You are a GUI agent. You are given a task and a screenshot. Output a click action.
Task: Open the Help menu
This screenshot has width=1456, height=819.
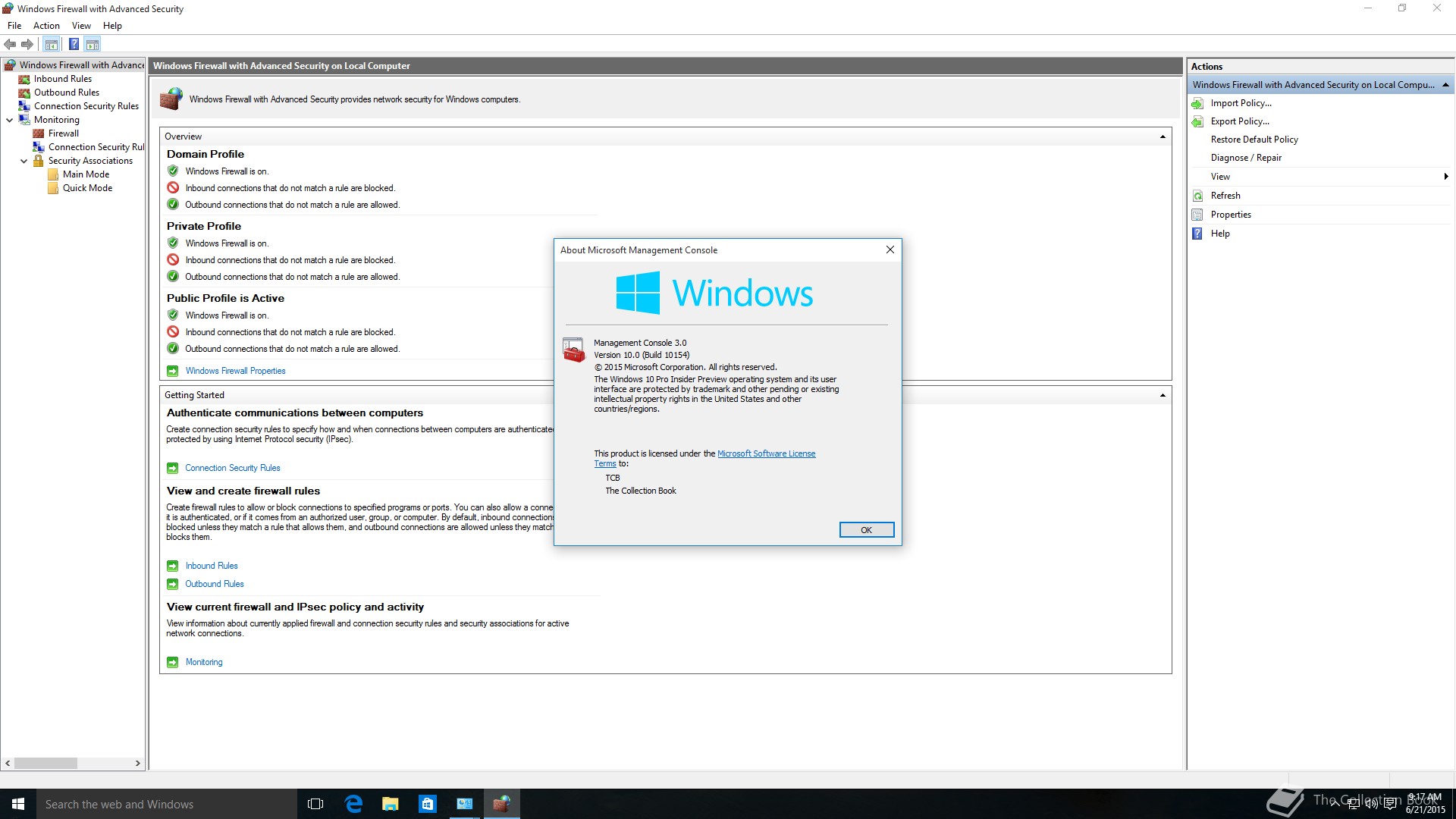click(x=112, y=26)
